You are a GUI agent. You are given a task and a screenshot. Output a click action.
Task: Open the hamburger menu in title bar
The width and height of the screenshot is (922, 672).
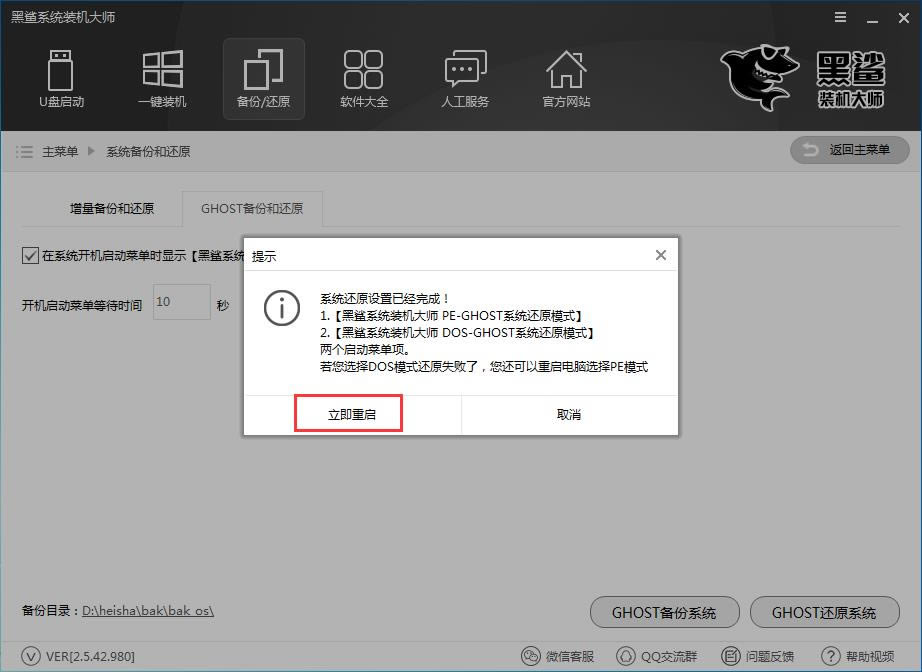[x=841, y=18]
